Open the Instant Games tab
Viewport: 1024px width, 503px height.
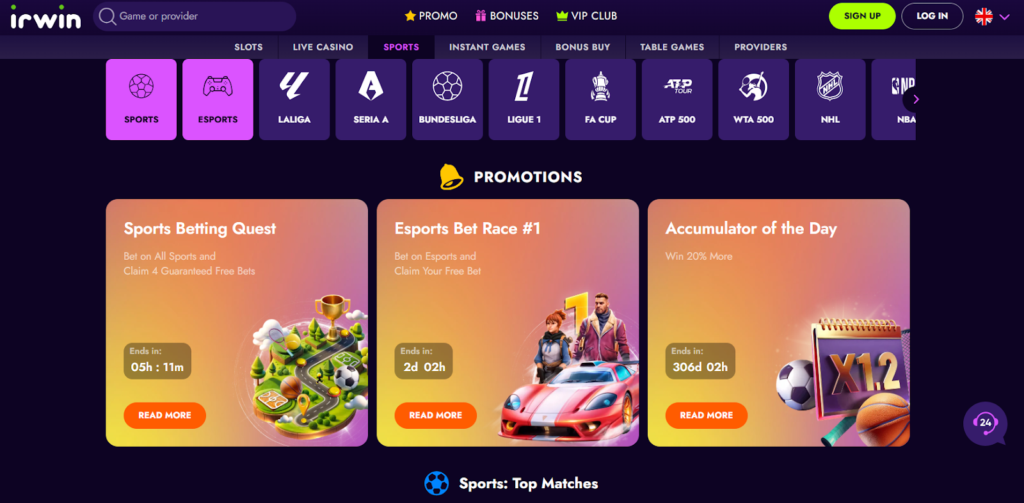click(488, 47)
